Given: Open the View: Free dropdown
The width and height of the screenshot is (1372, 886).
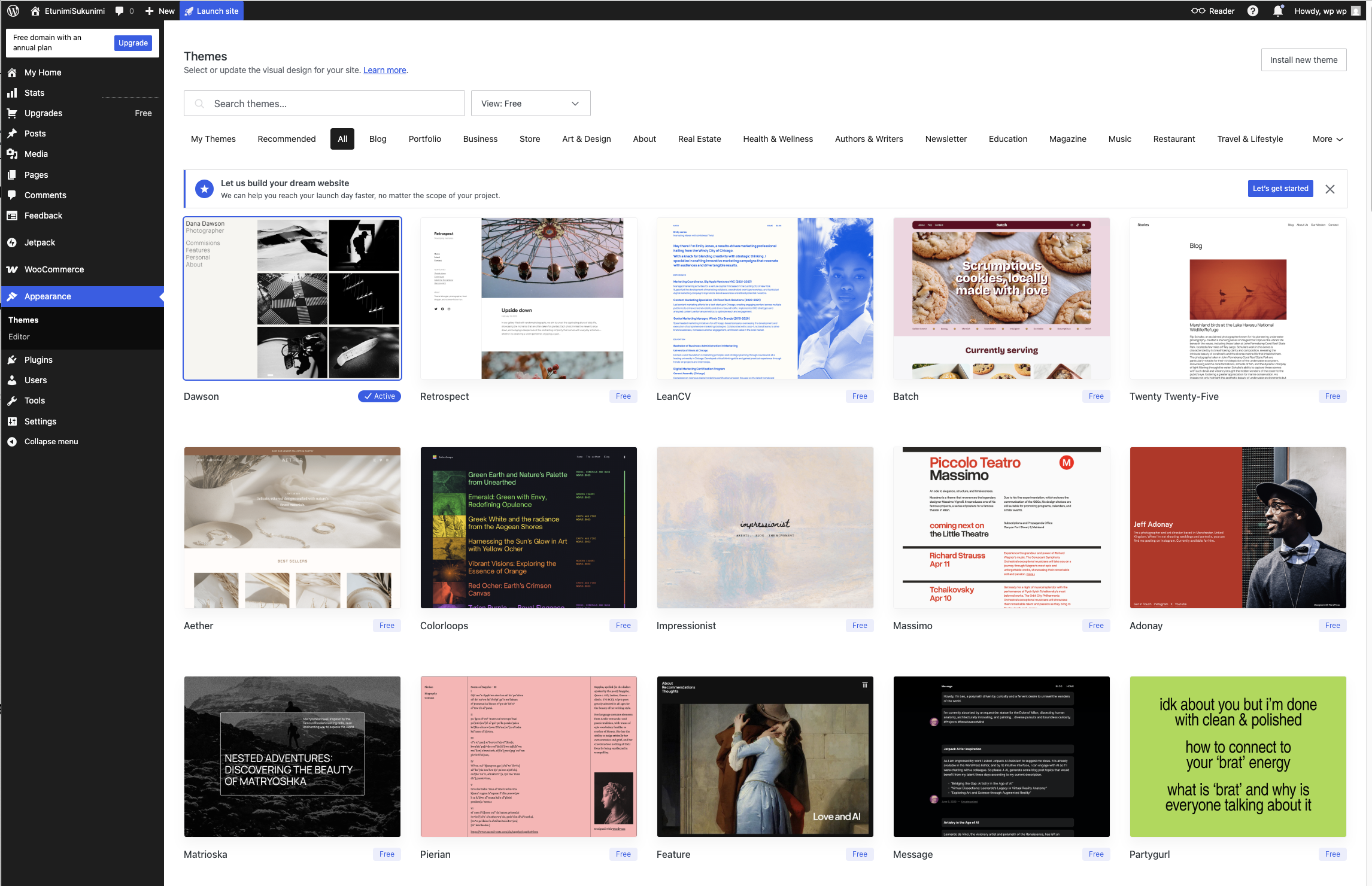Looking at the screenshot, I should pos(530,104).
